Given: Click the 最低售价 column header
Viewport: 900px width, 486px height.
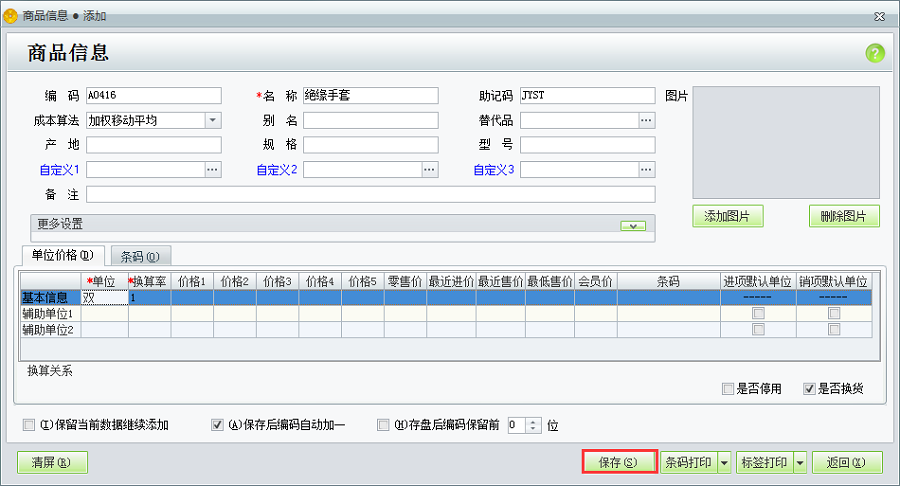Looking at the screenshot, I should pos(550,281).
